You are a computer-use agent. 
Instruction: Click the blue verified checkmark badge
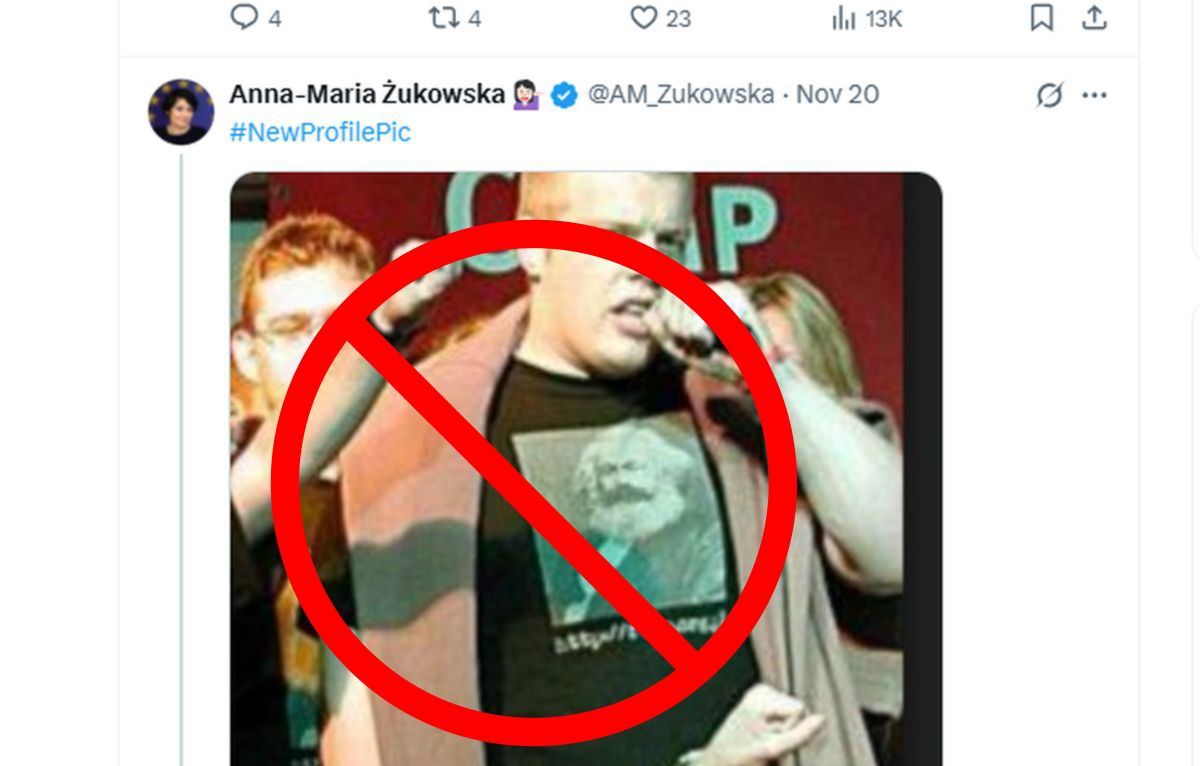tap(563, 95)
